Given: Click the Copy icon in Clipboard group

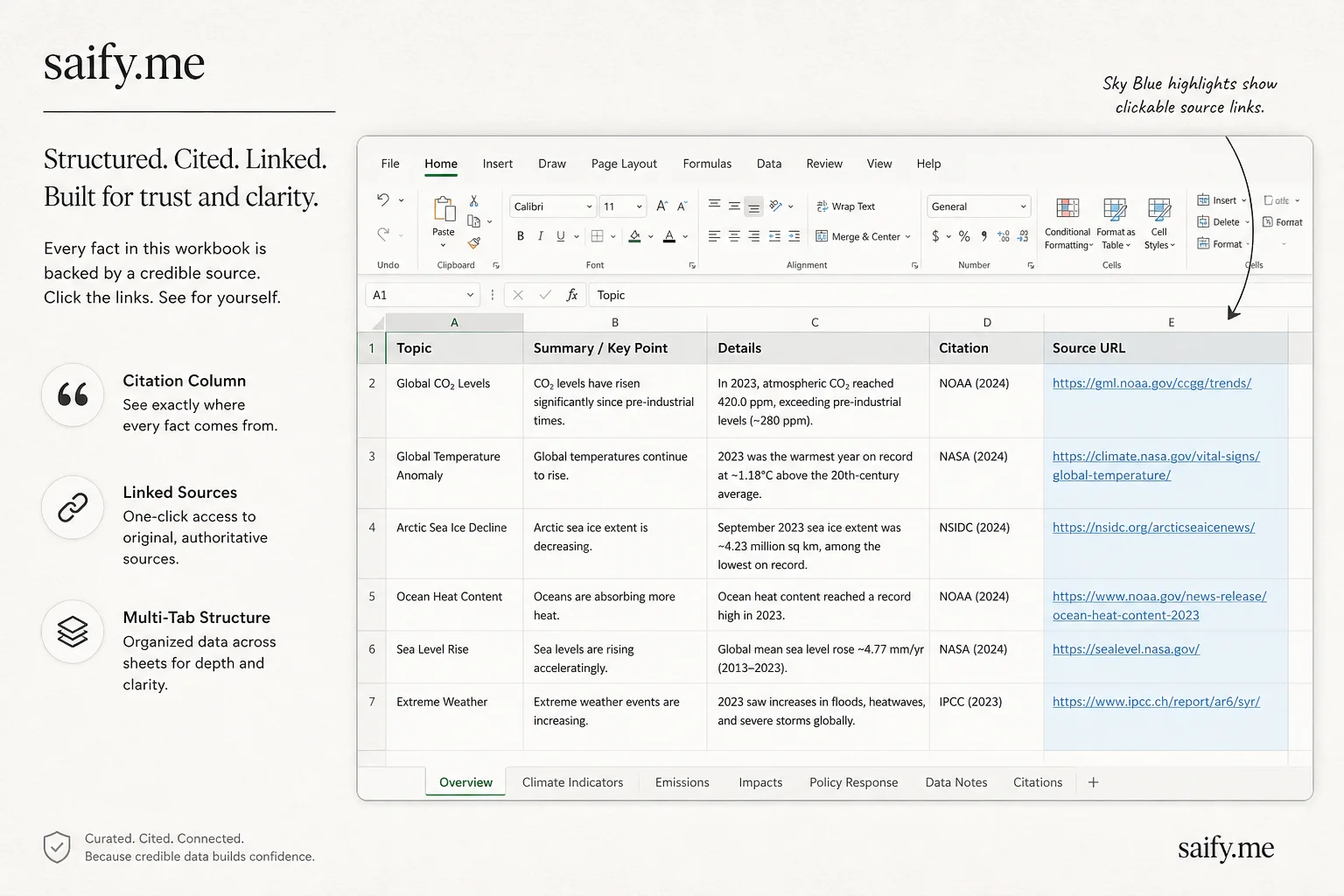Looking at the screenshot, I should (473, 221).
